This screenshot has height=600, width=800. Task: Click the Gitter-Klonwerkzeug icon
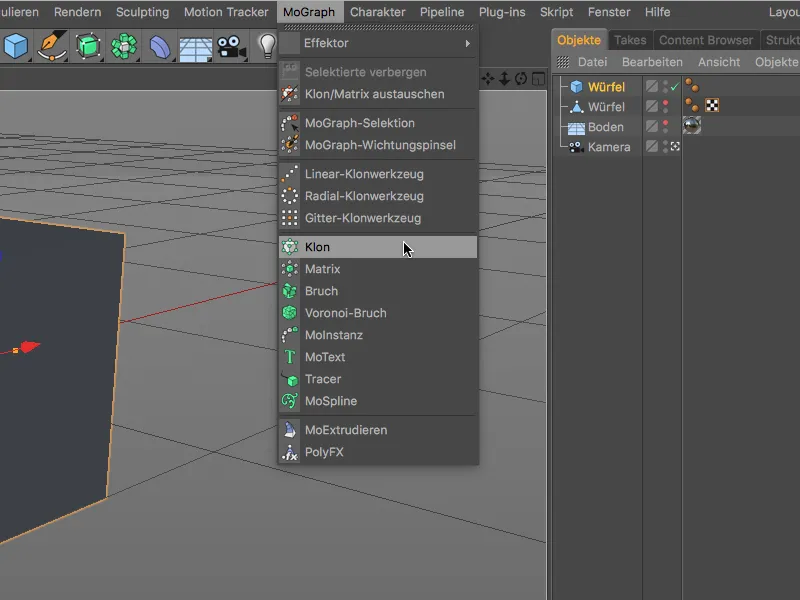point(289,218)
